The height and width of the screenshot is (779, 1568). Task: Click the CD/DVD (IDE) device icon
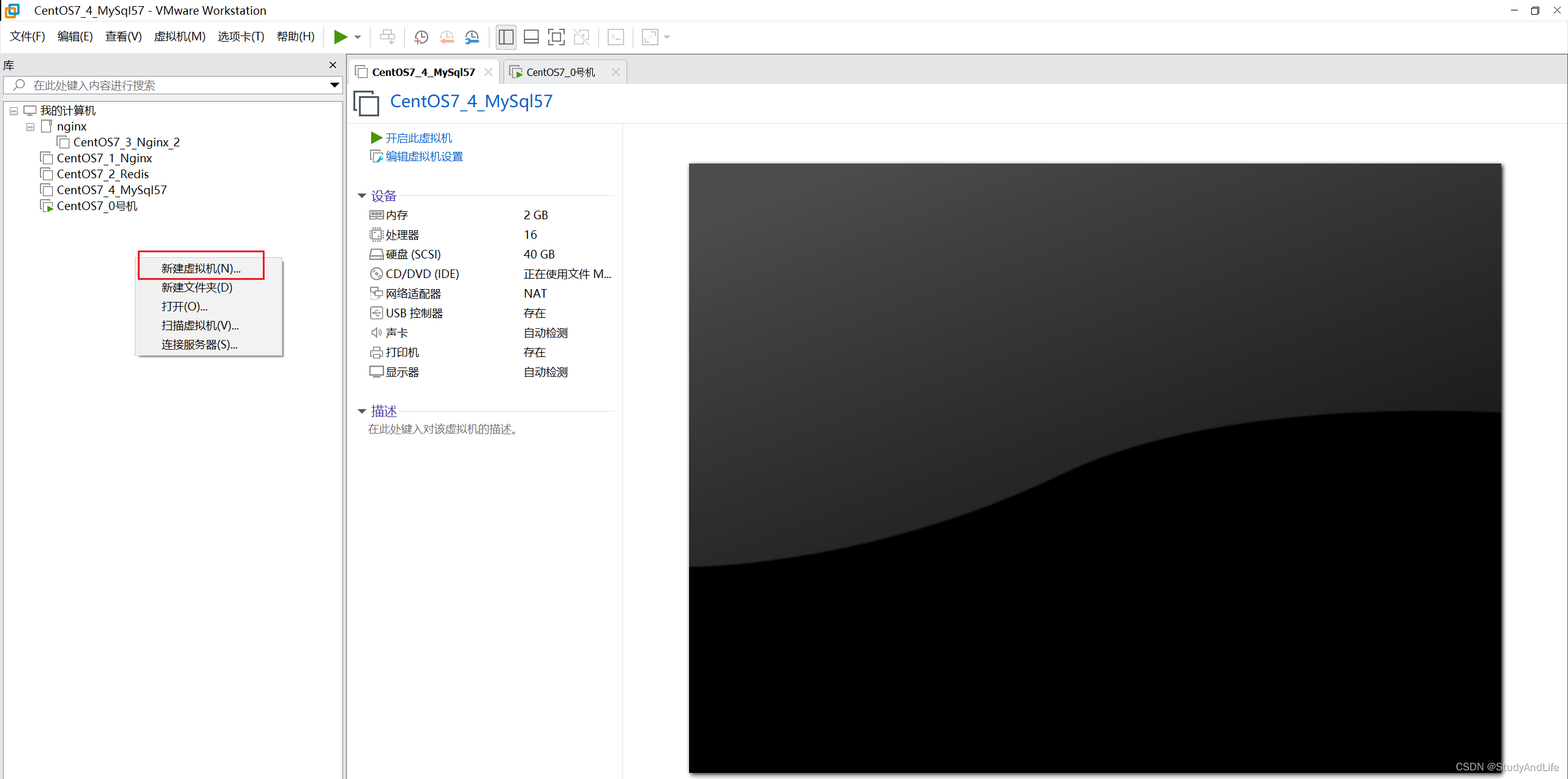point(376,274)
